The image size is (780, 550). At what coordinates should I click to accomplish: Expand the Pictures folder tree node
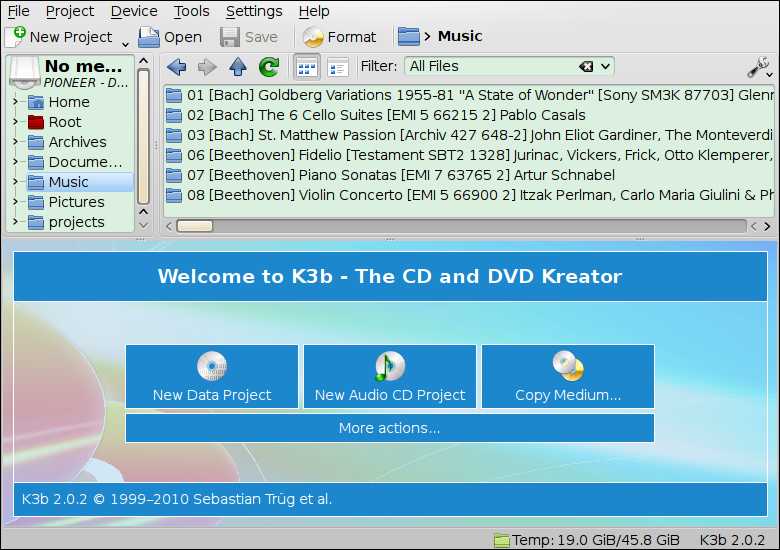[x=15, y=202]
